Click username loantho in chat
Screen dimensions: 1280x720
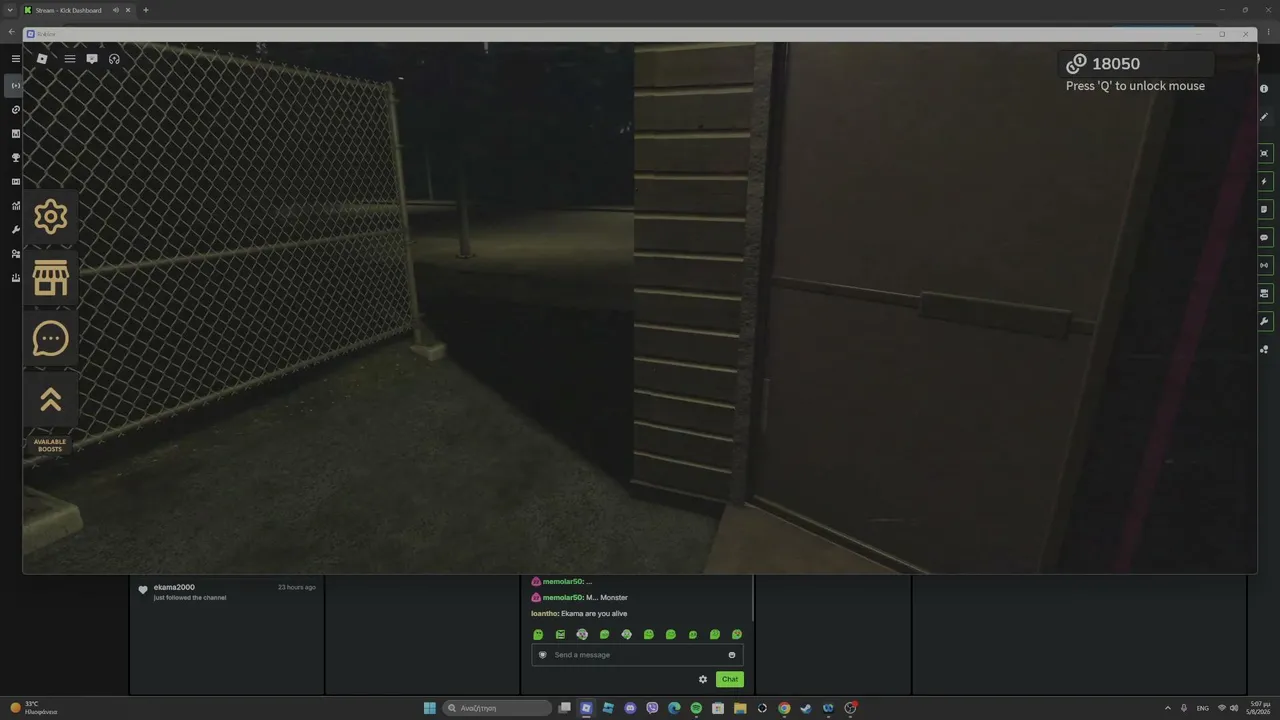click(x=544, y=613)
